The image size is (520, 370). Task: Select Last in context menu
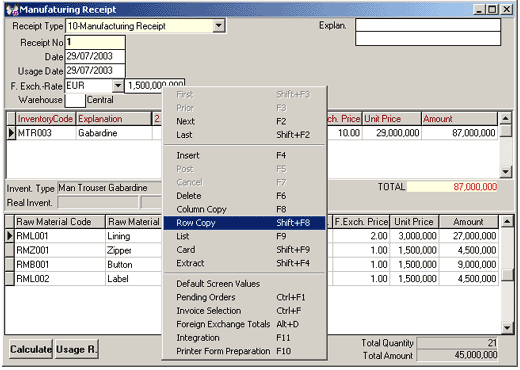[244, 135]
